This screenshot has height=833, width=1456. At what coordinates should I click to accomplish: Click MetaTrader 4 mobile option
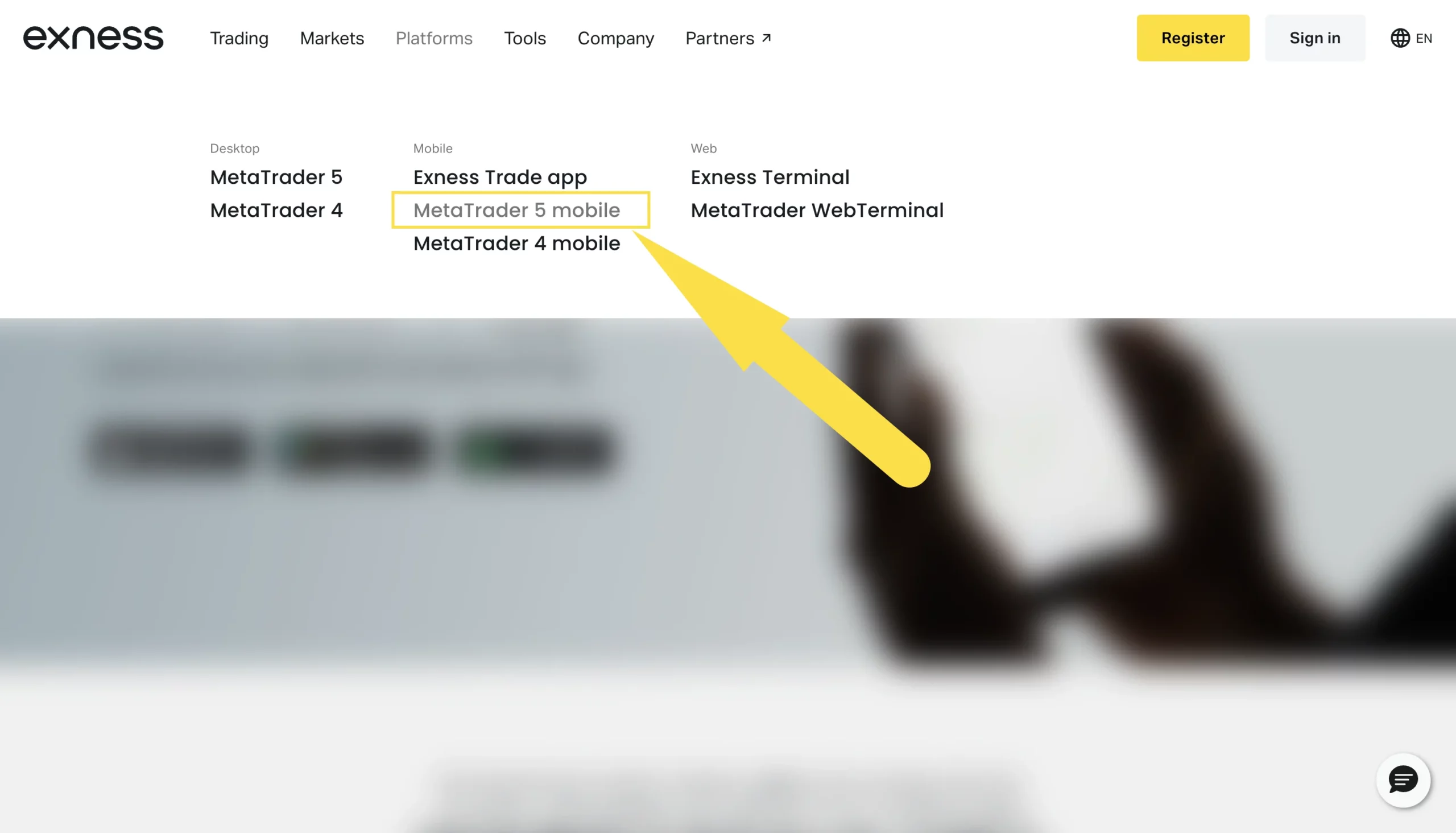click(516, 243)
